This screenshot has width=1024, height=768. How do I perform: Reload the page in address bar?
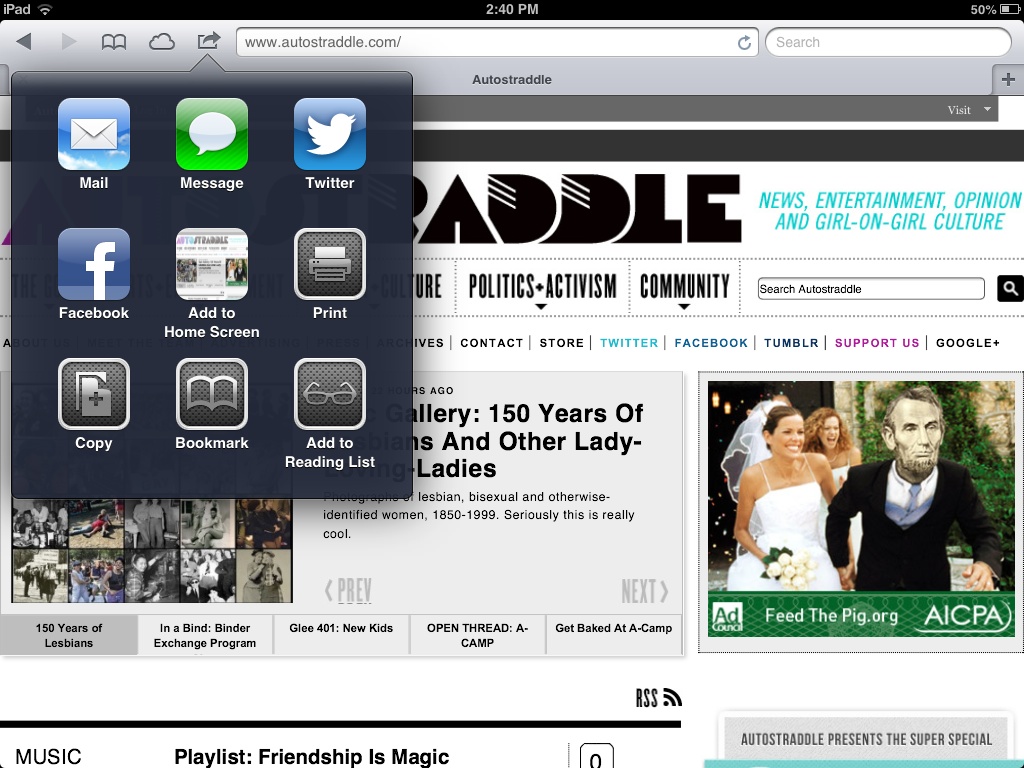744,42
